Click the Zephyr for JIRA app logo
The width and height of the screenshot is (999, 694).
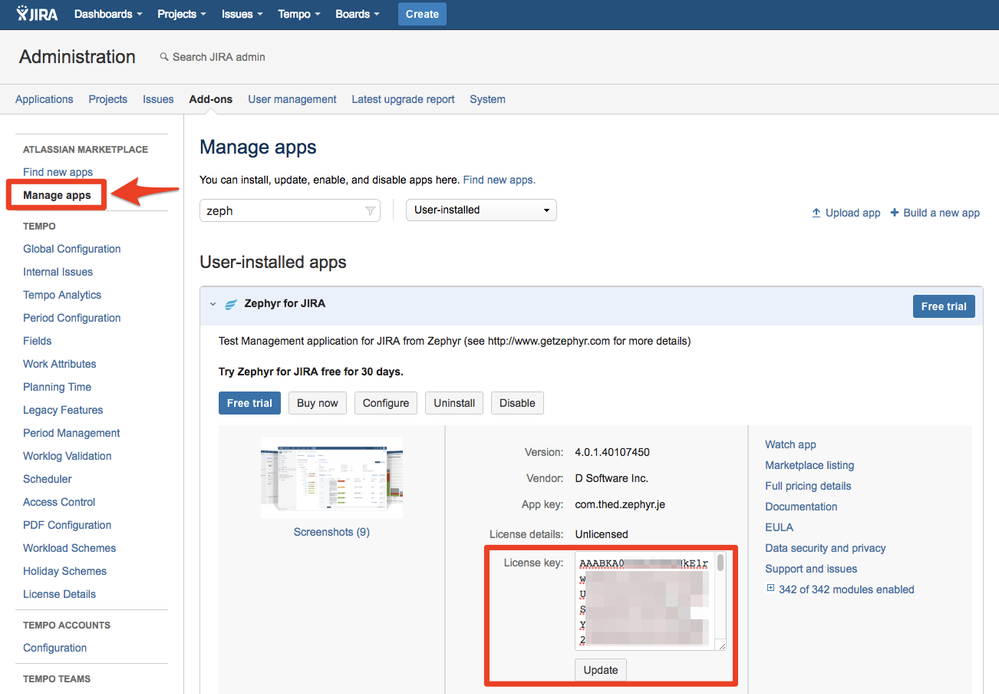231,304
